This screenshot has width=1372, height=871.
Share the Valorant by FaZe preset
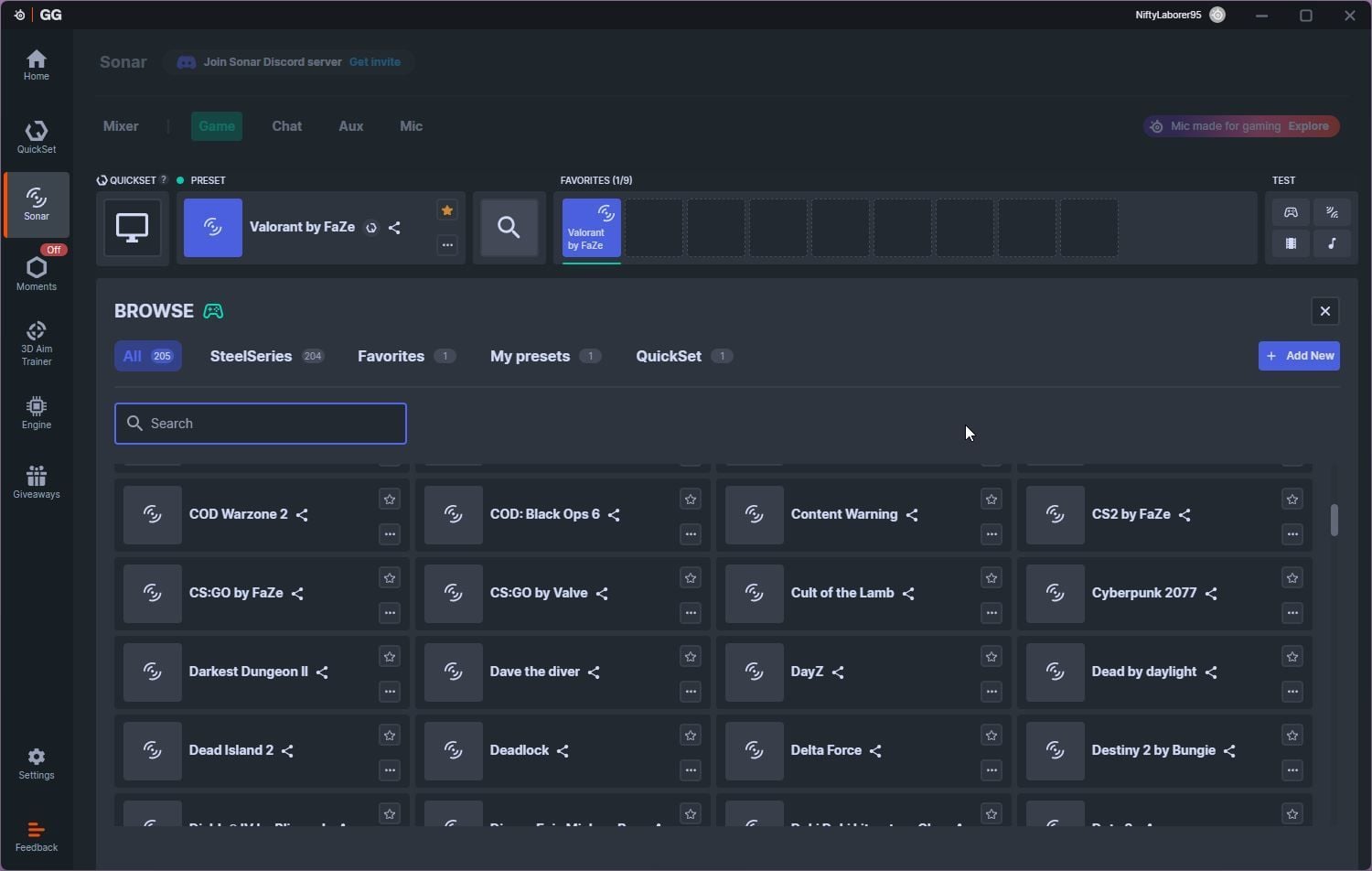click(x=395, y=228)
